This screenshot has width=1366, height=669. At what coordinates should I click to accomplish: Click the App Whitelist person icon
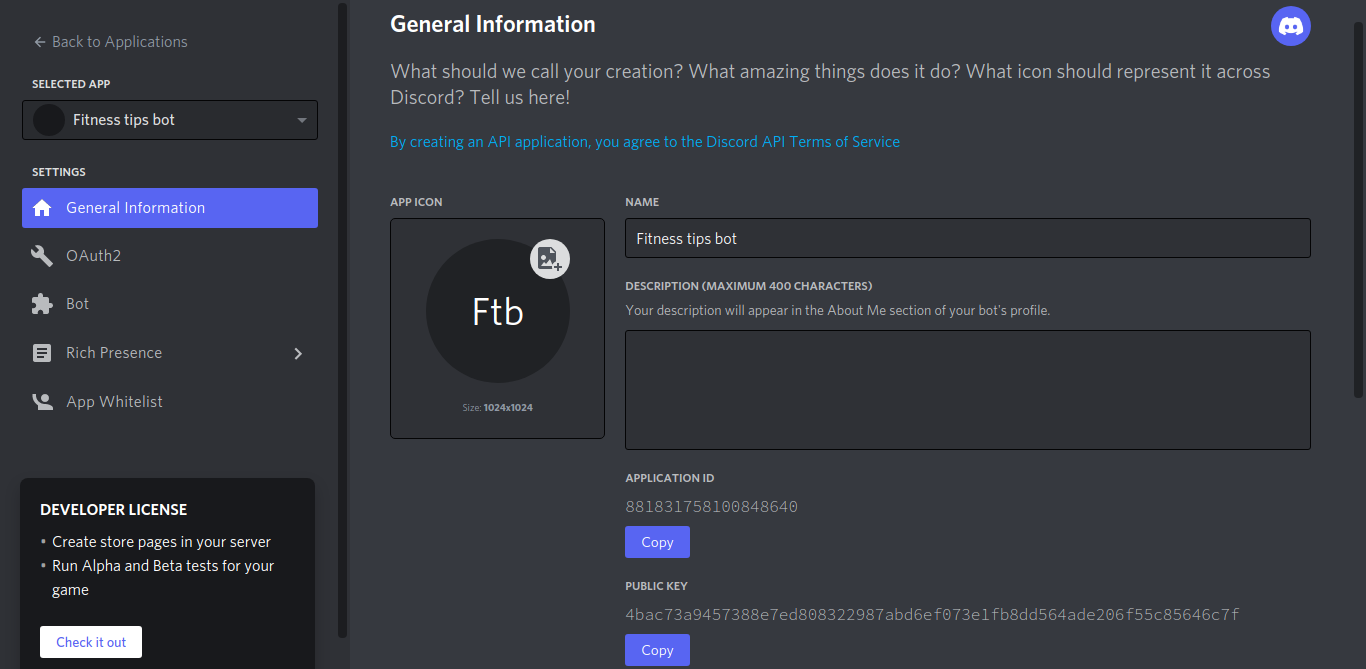point(42,402)
